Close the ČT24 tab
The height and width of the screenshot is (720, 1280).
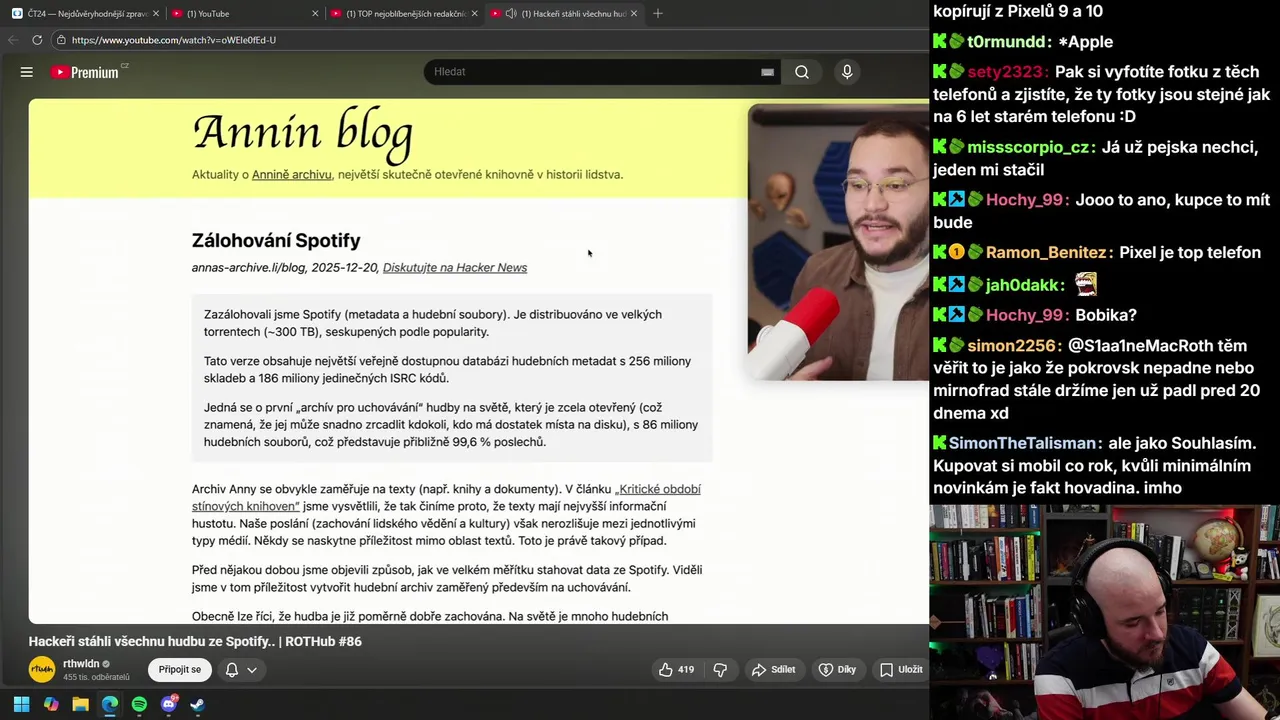tap(156, 14)
